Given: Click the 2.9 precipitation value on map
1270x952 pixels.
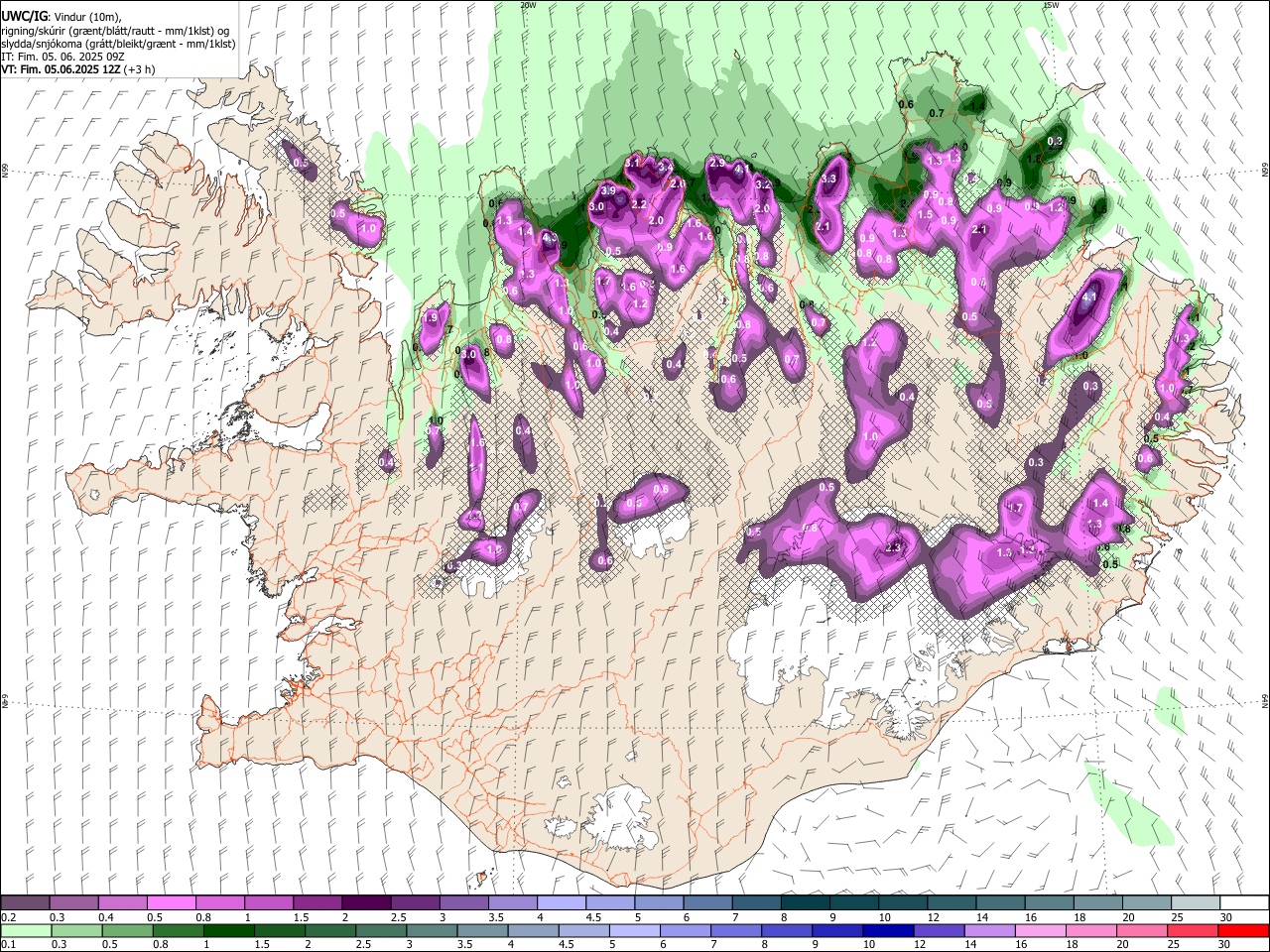Looking at the screenshot, I should point(716,162).
